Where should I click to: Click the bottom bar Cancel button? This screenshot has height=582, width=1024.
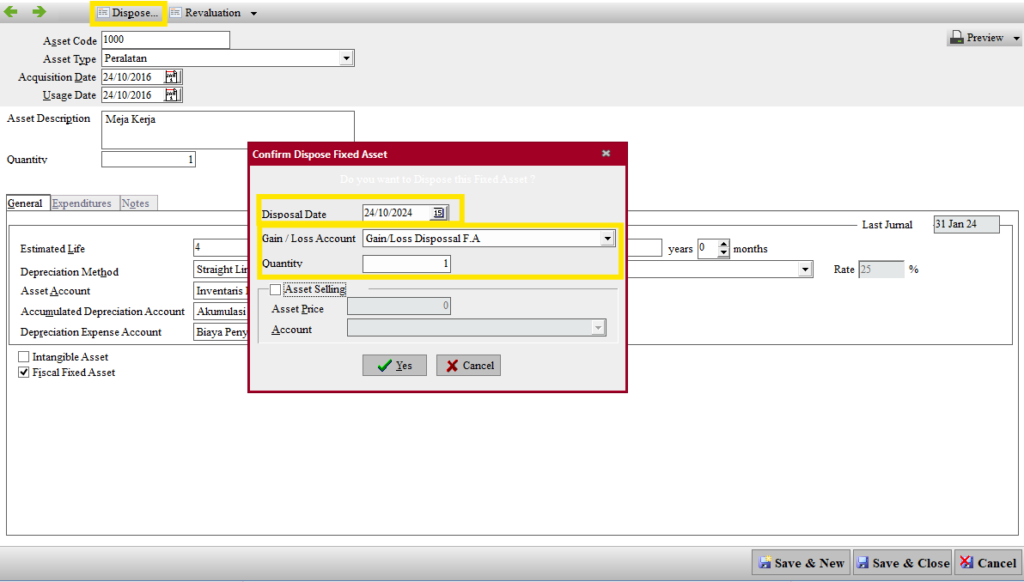[988, 562]
